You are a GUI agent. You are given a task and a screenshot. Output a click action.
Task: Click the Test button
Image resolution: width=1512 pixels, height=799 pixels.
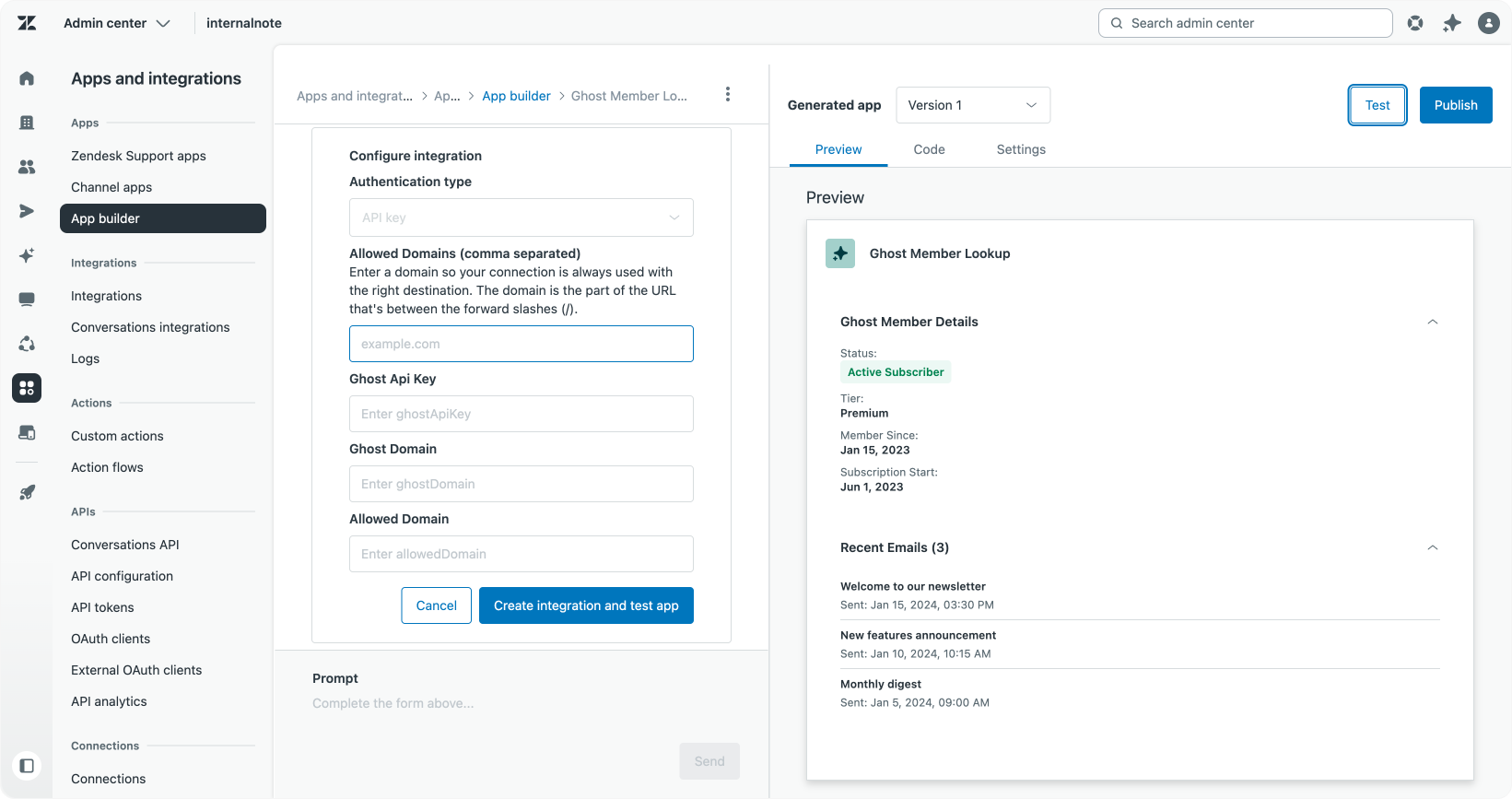(1377, 105)
